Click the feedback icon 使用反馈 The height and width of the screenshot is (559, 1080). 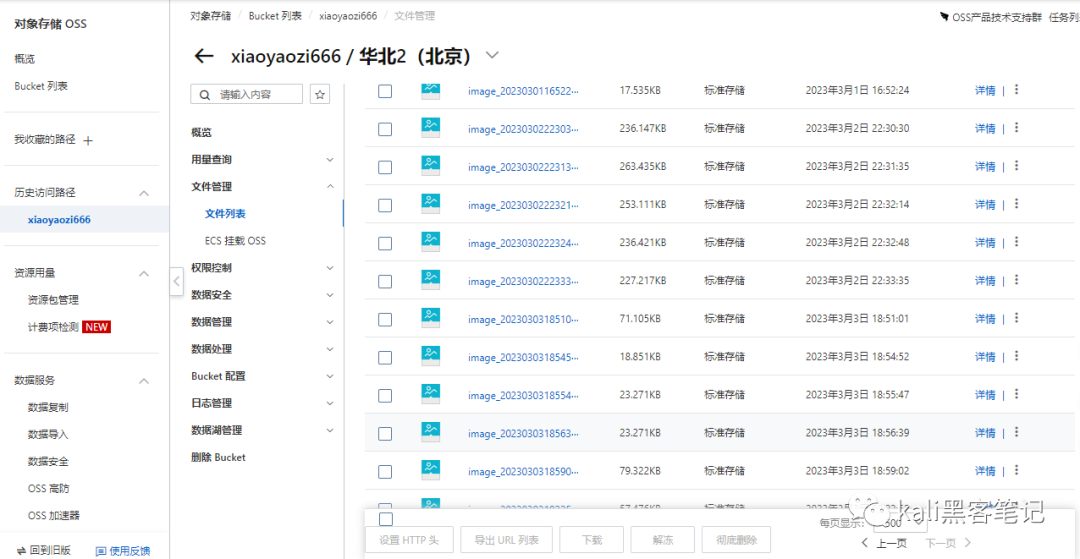101,551
